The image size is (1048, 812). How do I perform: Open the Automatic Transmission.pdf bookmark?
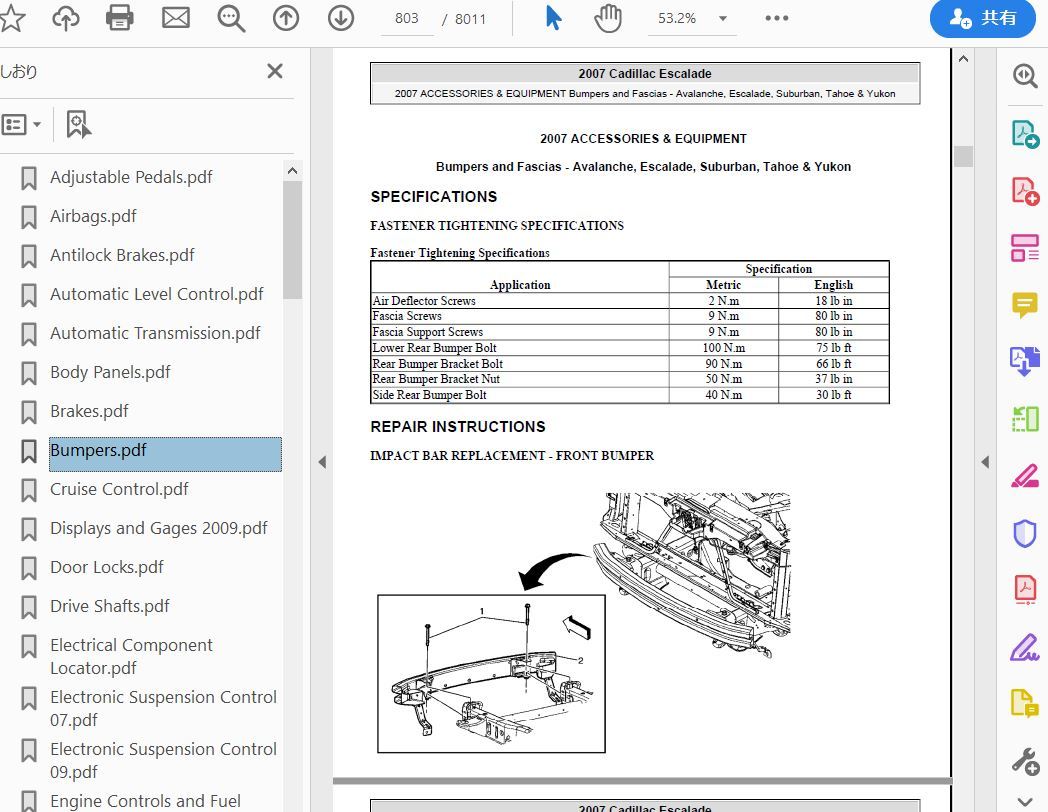pyautogui.click(x=155, y=333)
